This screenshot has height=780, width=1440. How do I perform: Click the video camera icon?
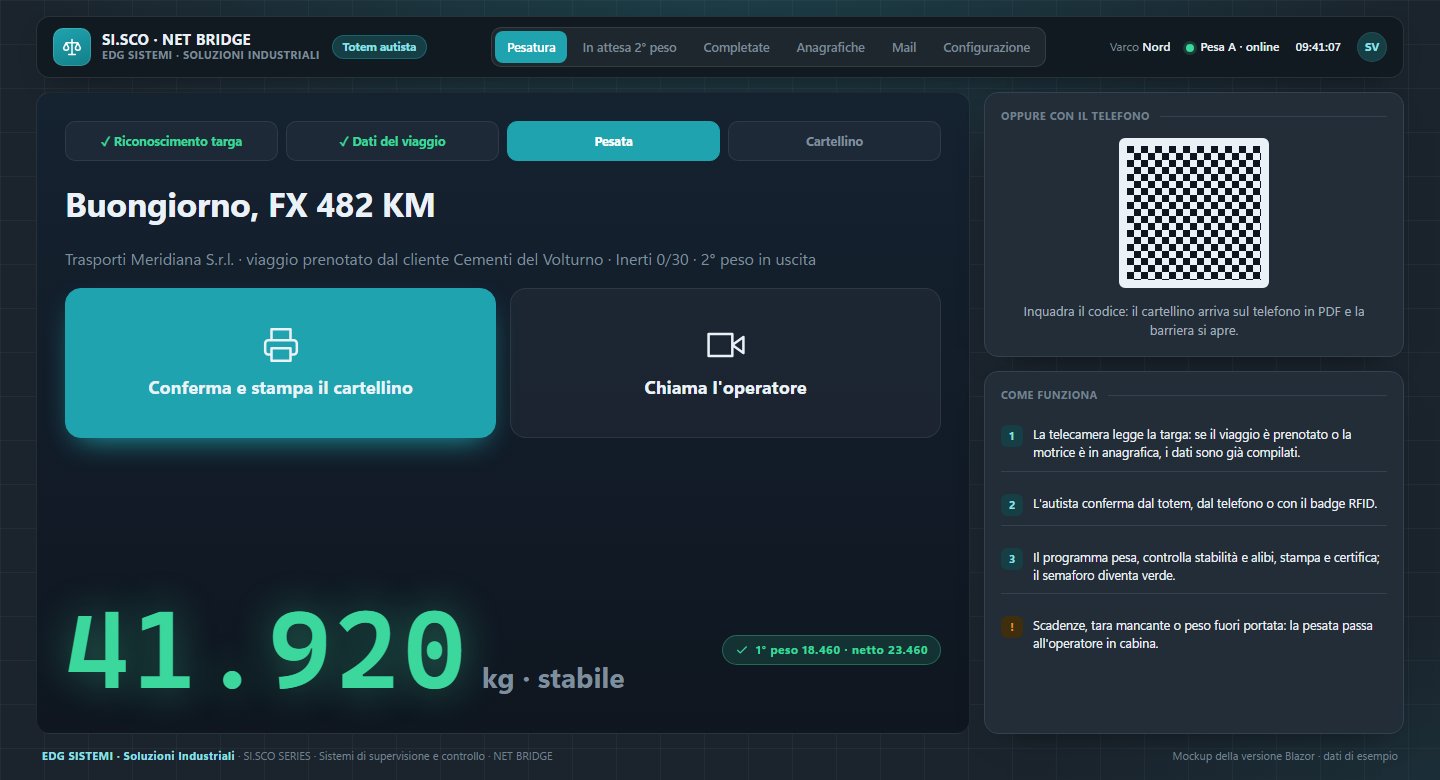[725, 345]
